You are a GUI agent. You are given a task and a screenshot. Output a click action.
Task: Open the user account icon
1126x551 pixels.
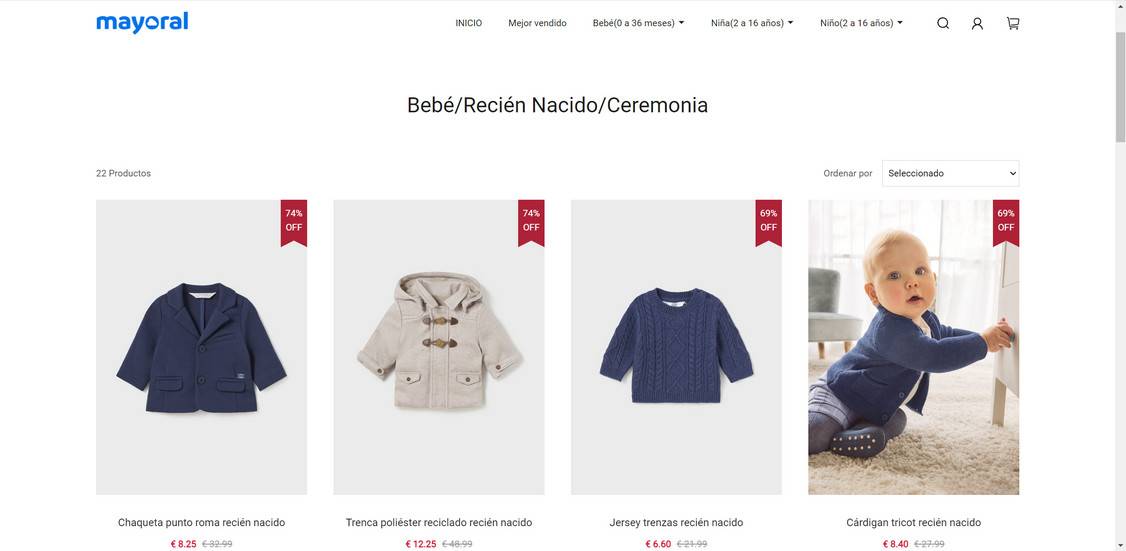tap(977, 23)
